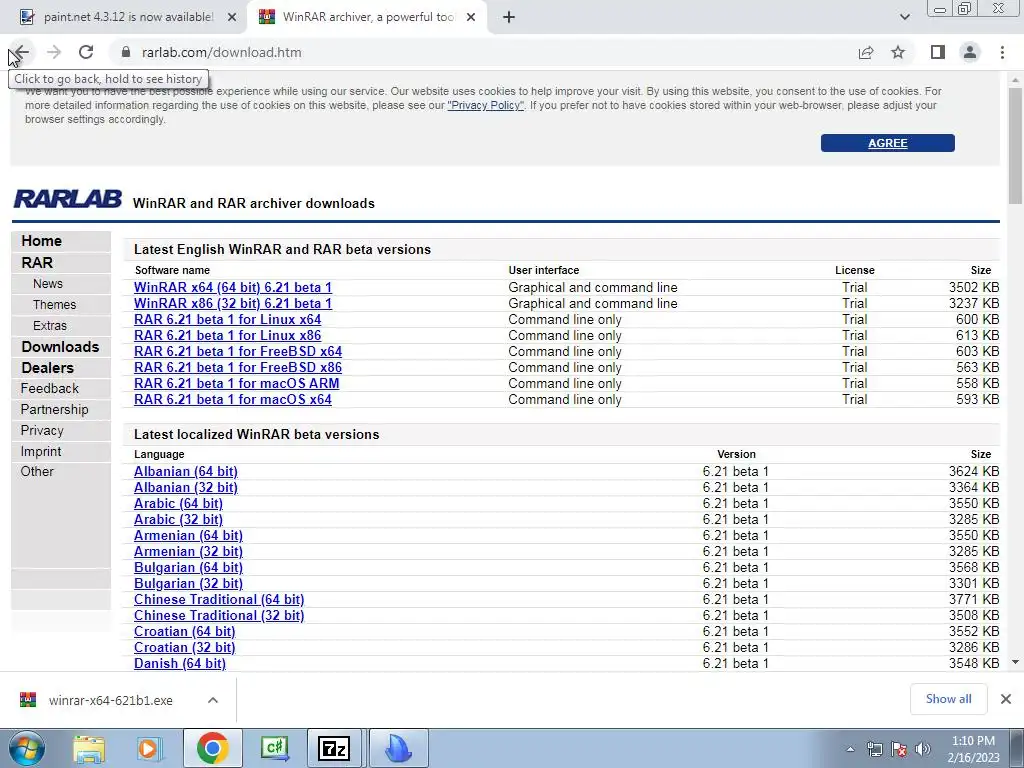
Task: Click the Chrome taskbar icon
Action: (212, 748)
